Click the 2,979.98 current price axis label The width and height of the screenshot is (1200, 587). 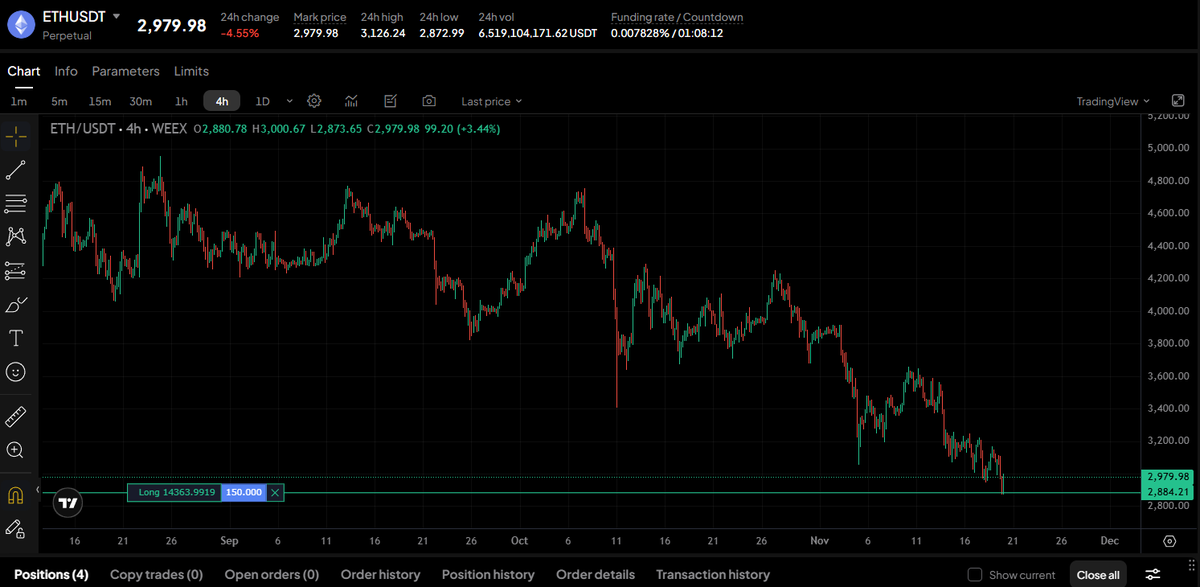pyautogui.click(x=1168, y=476)
